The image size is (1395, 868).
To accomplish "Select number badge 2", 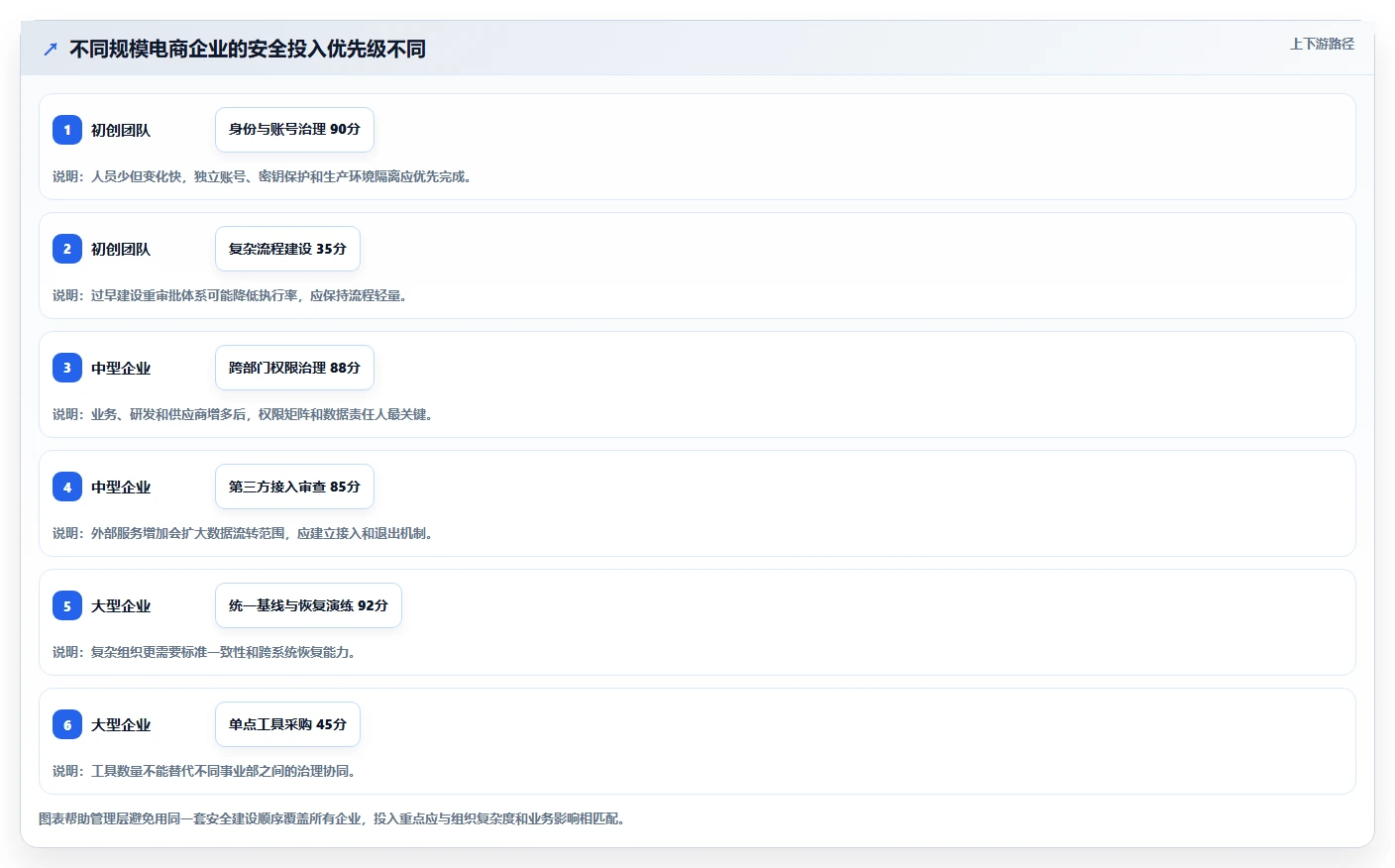I will coord(67,249).
